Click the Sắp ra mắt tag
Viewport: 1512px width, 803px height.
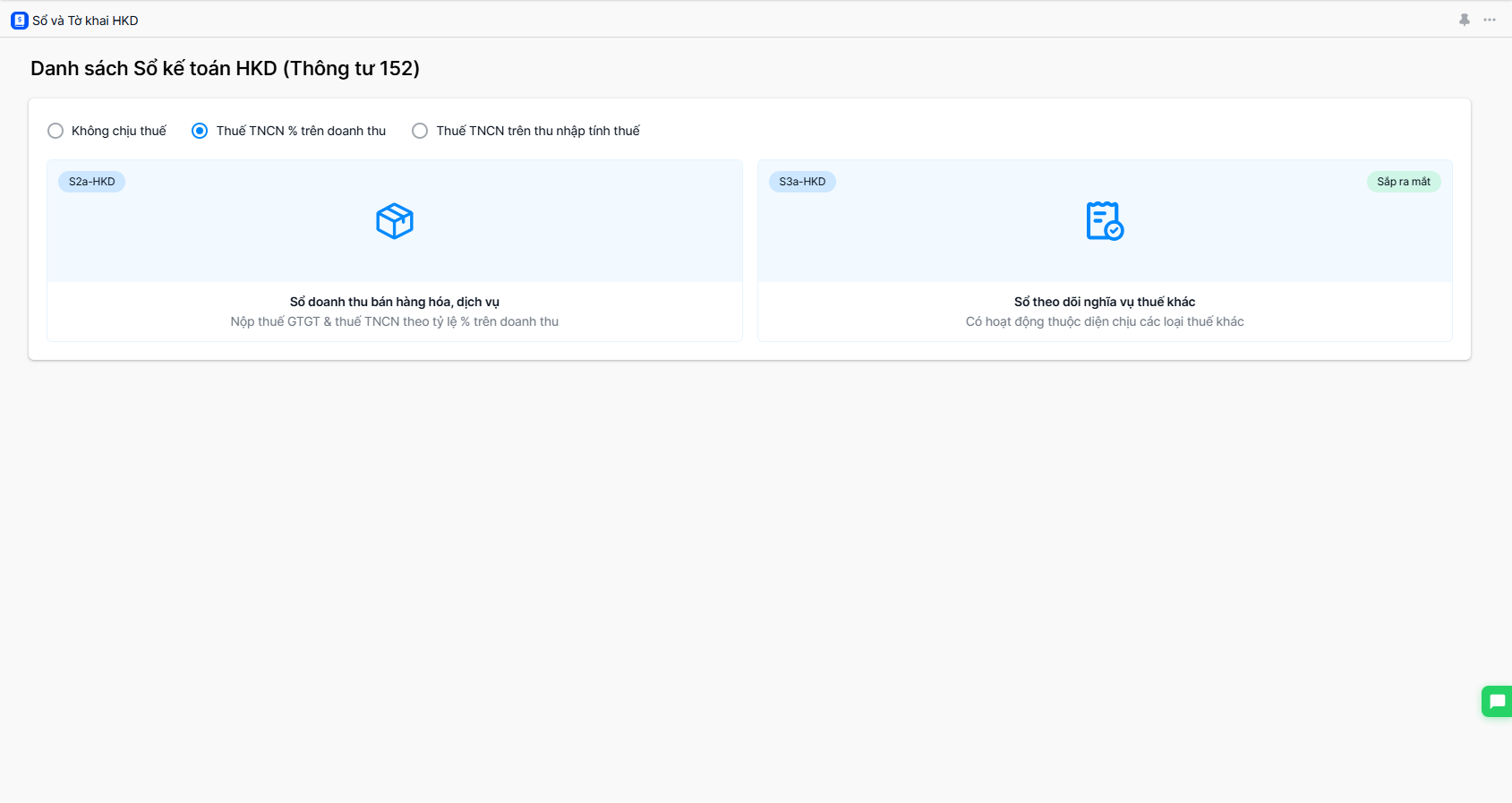(x=1403, y=182)
